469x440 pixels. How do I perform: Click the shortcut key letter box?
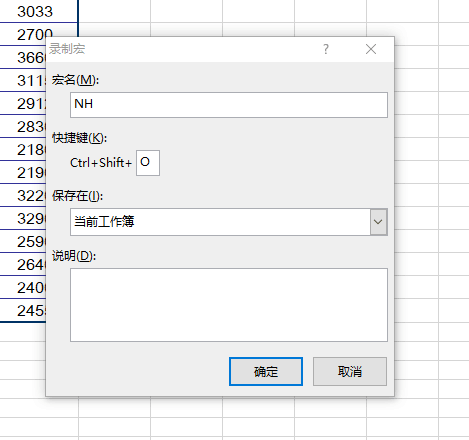148,163
